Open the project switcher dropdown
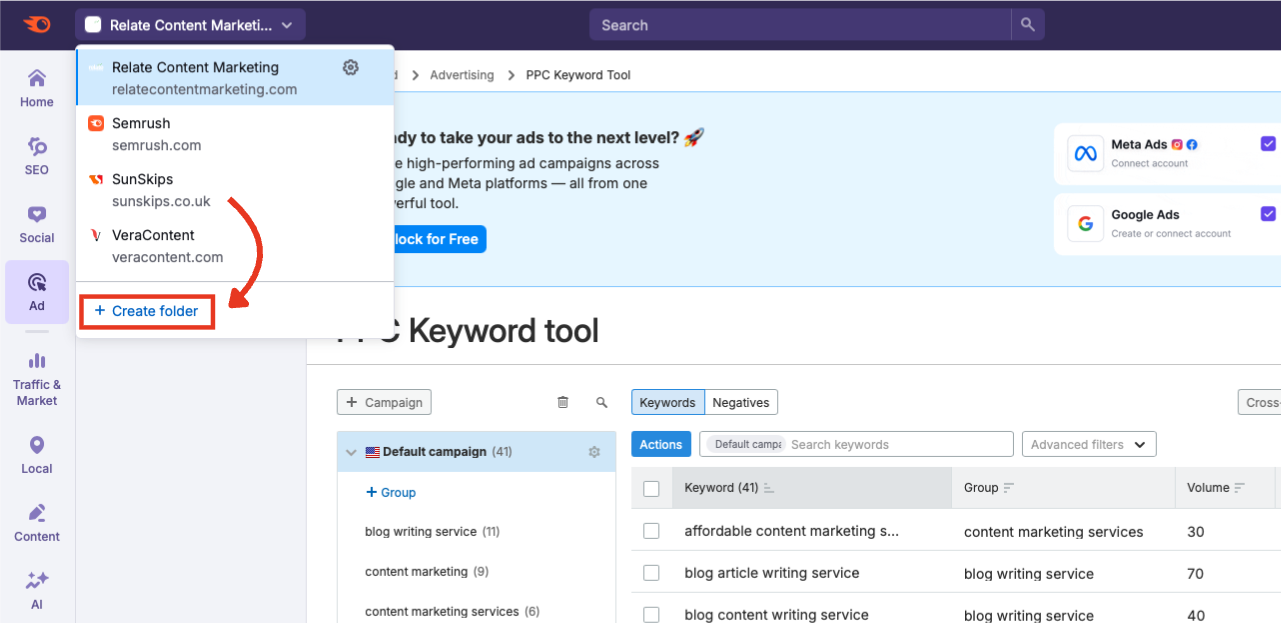 [189, 24]
